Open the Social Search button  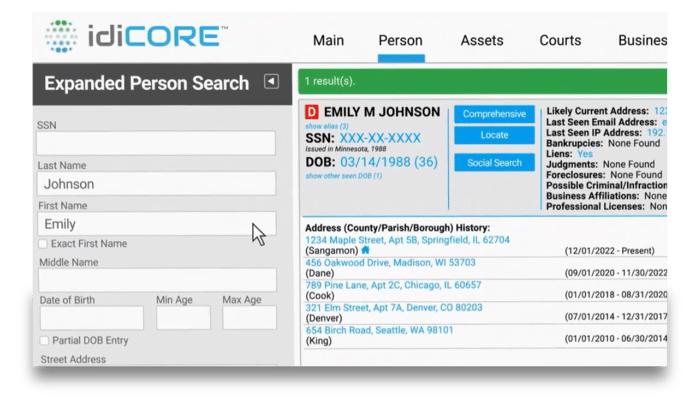tap(494, 163)
